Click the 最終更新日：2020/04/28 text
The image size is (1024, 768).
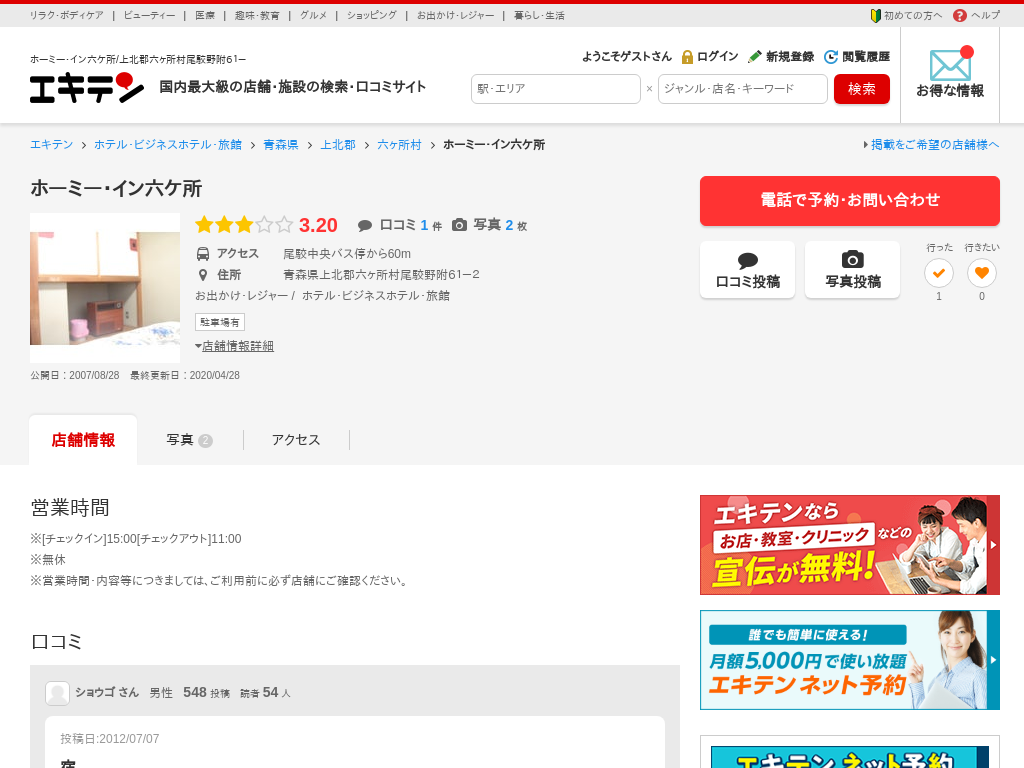pyautogui.click(x=185, y=376)
